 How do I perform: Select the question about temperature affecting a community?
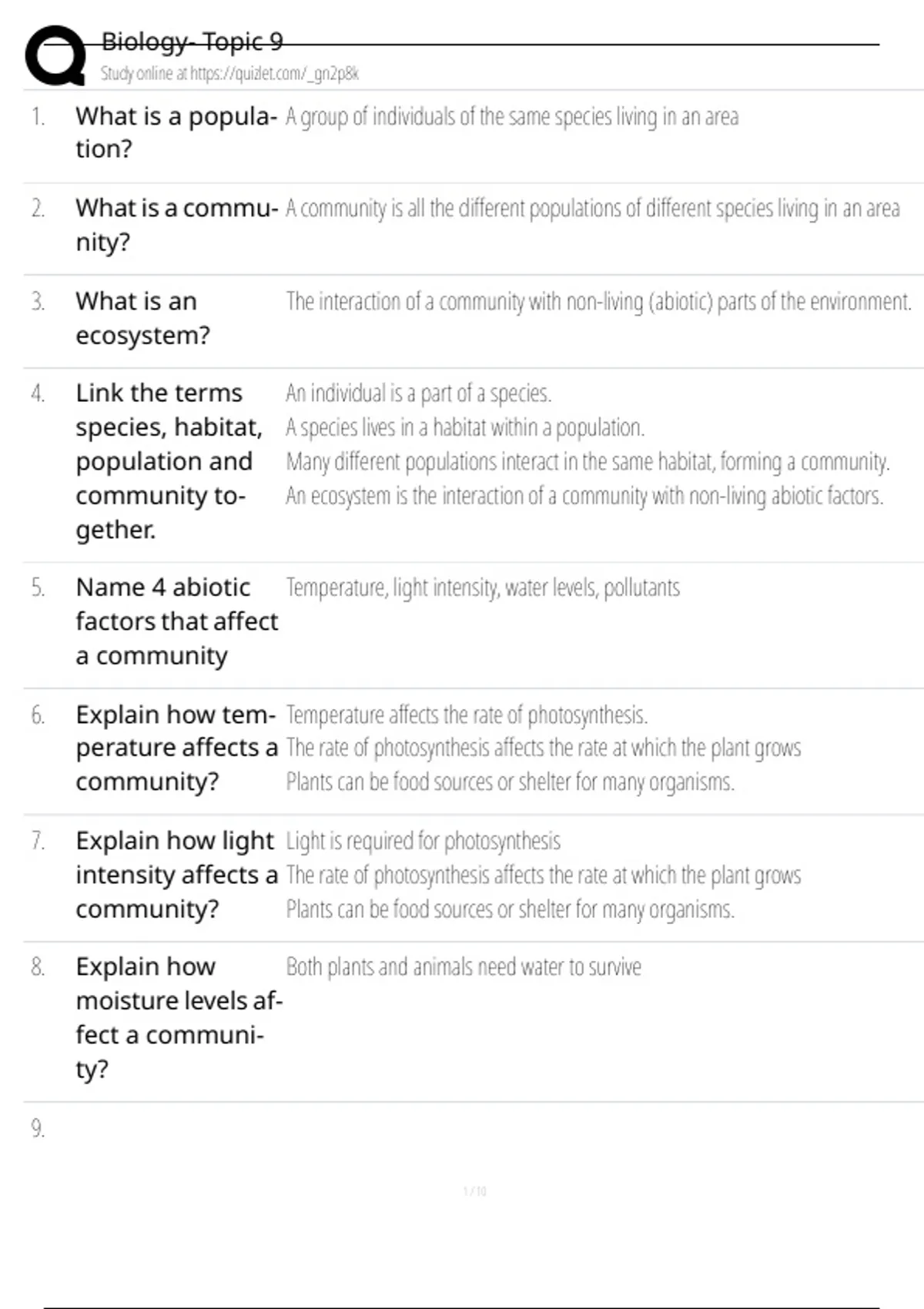tap(176, 748)
